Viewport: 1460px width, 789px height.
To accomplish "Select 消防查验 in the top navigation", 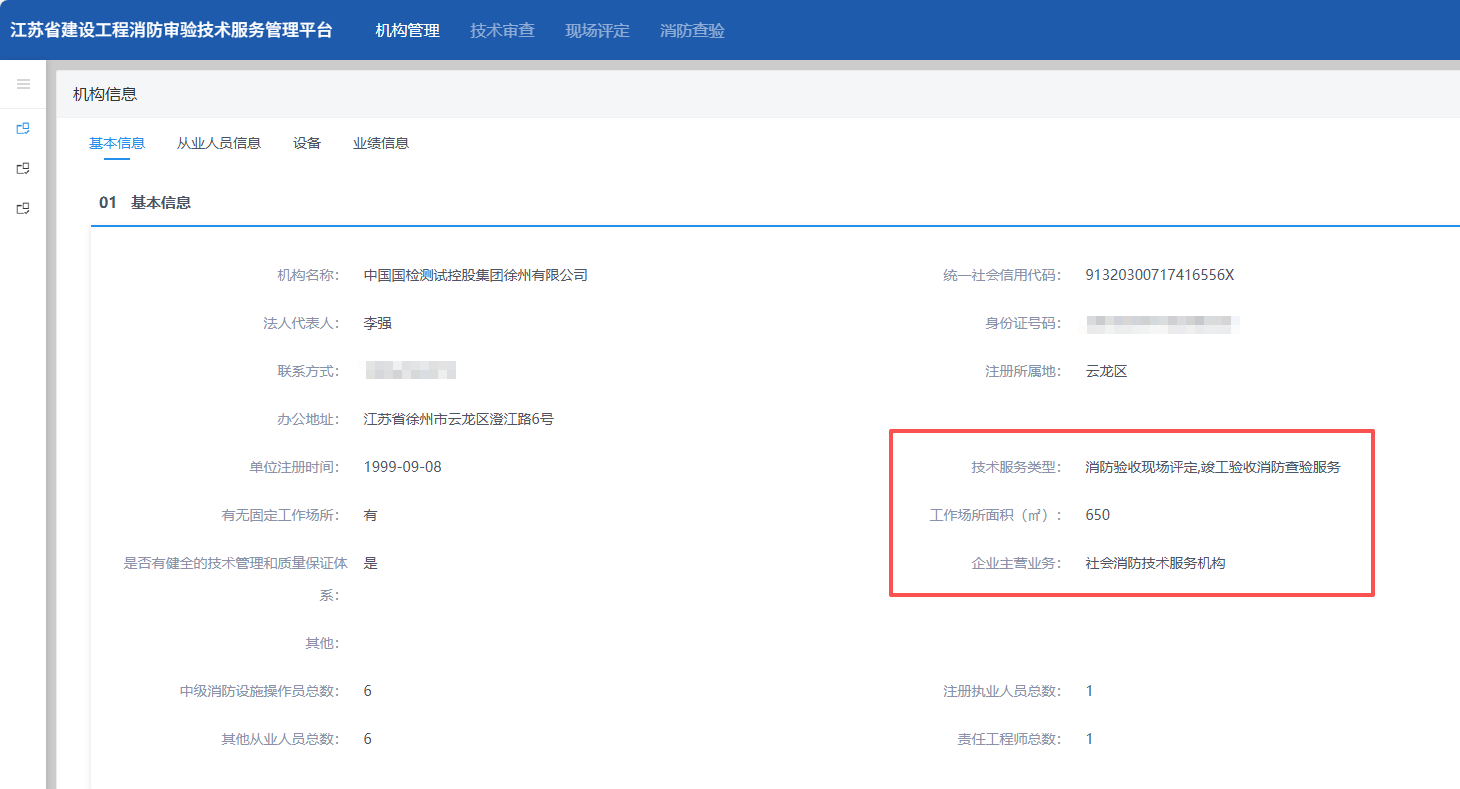I will [x=692, y=30].
